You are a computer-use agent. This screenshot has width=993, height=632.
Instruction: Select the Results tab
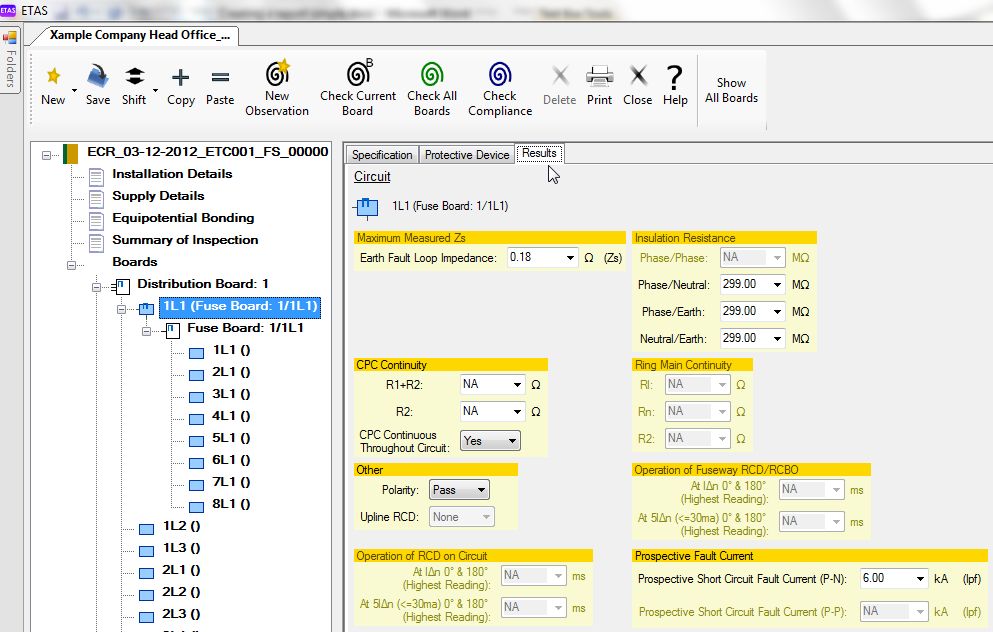pyautogui.click(x=539, y=153)
